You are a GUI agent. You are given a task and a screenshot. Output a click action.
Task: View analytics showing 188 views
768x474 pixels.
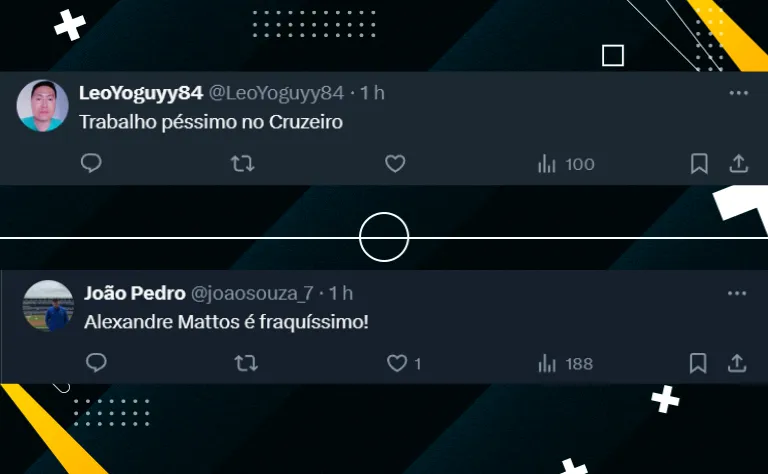pyautogui.click(x=565, y=364)
